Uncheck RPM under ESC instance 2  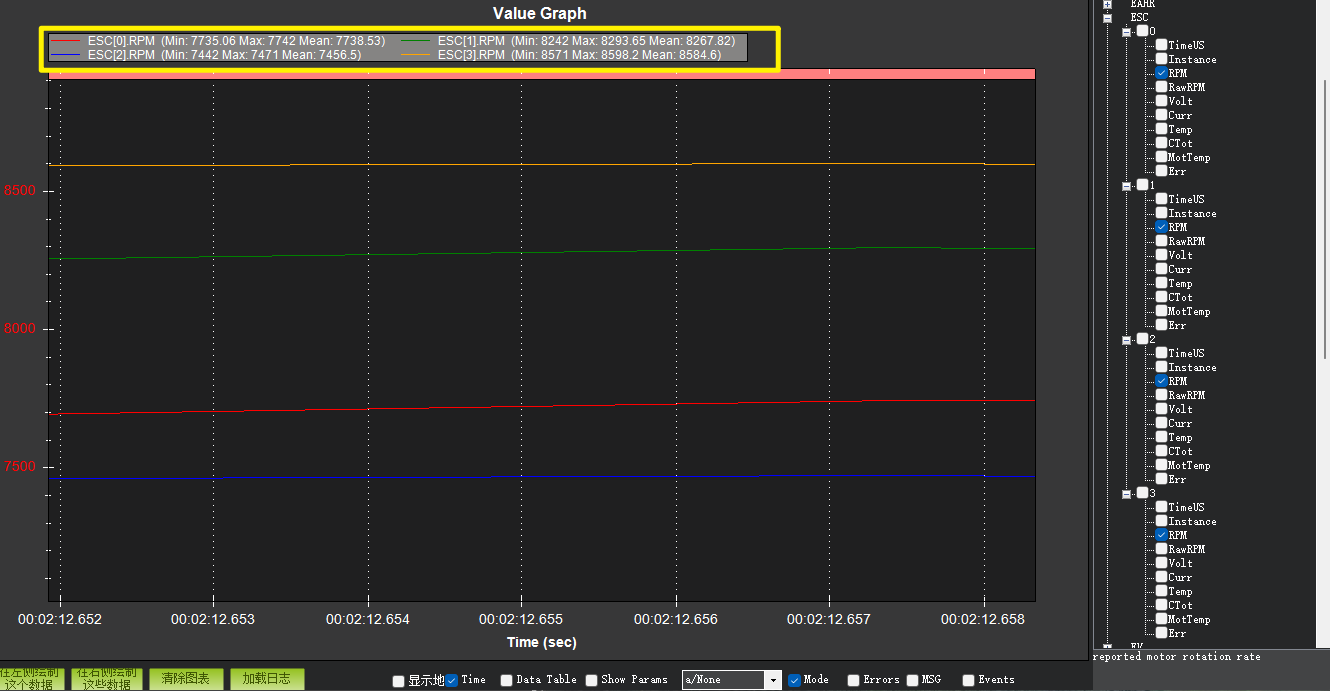tap(1161, 381)
